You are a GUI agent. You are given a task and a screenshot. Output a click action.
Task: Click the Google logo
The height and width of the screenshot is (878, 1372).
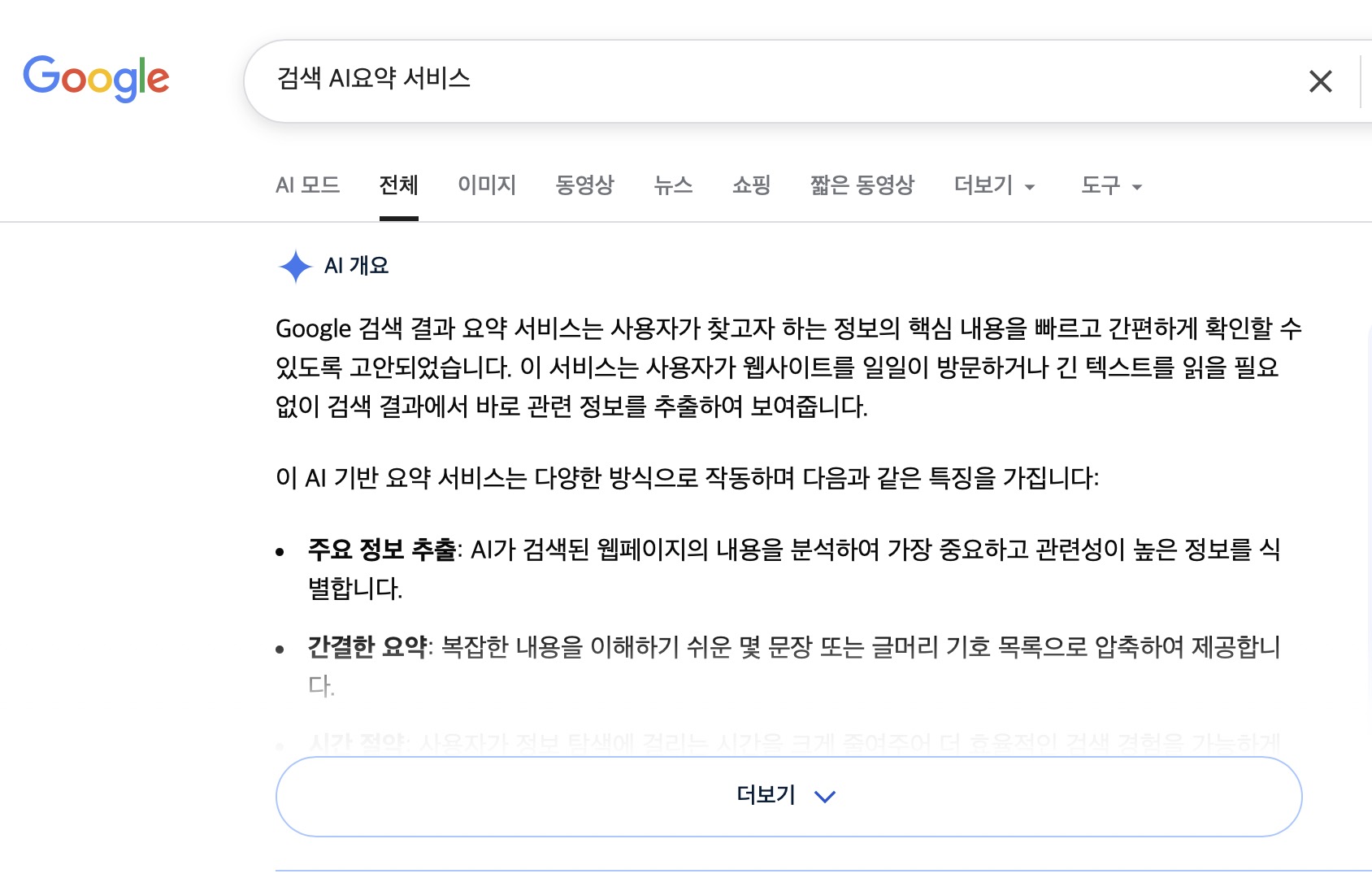(96, 79)
